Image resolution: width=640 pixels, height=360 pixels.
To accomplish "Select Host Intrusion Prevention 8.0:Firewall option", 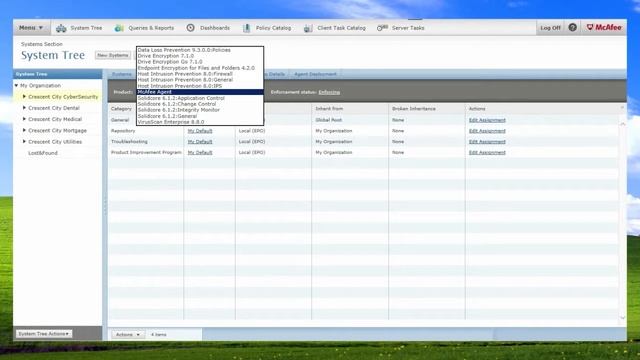I will click(x=200, y=74).
